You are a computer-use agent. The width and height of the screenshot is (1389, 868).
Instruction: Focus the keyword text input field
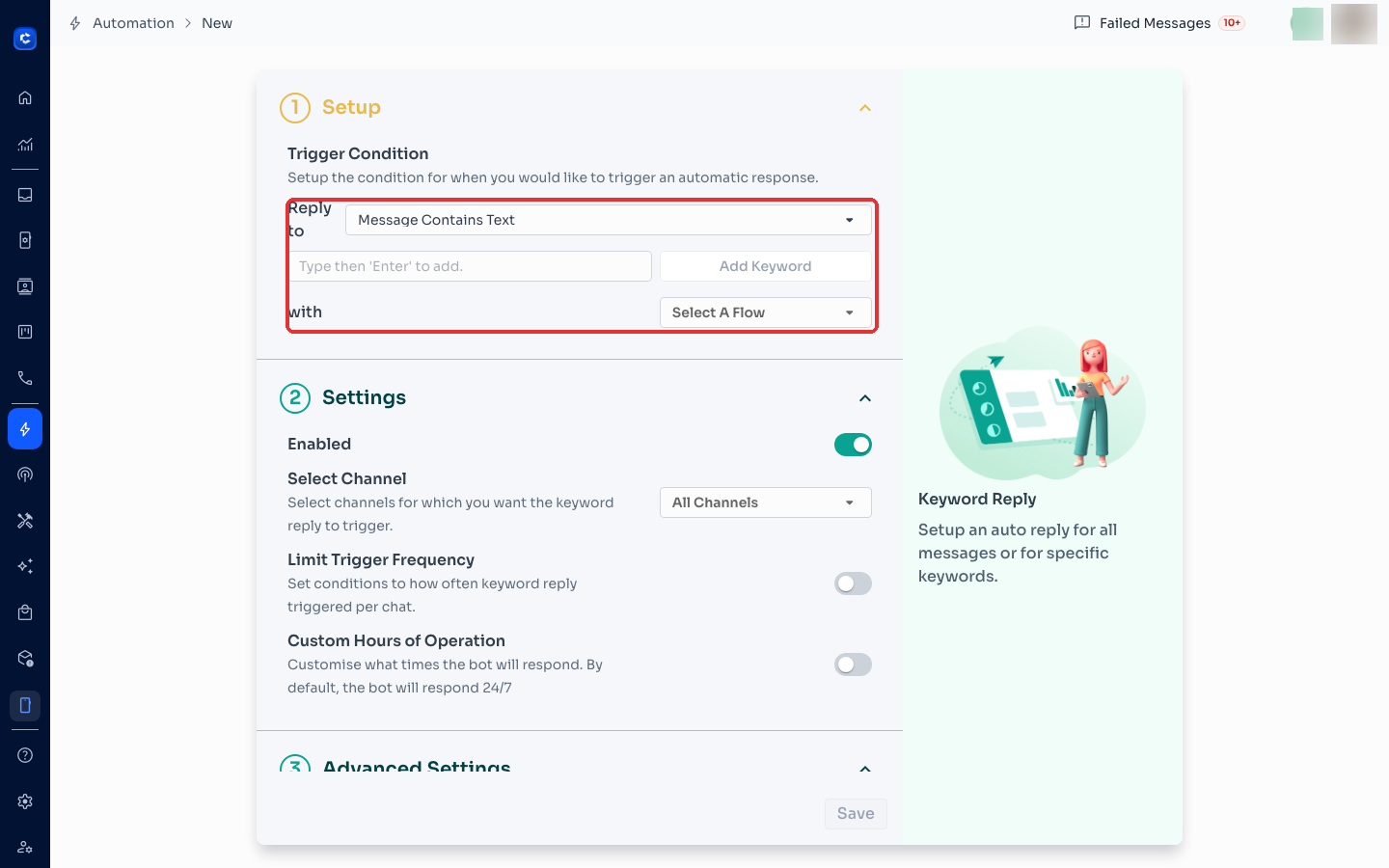(x=470, y=266)
